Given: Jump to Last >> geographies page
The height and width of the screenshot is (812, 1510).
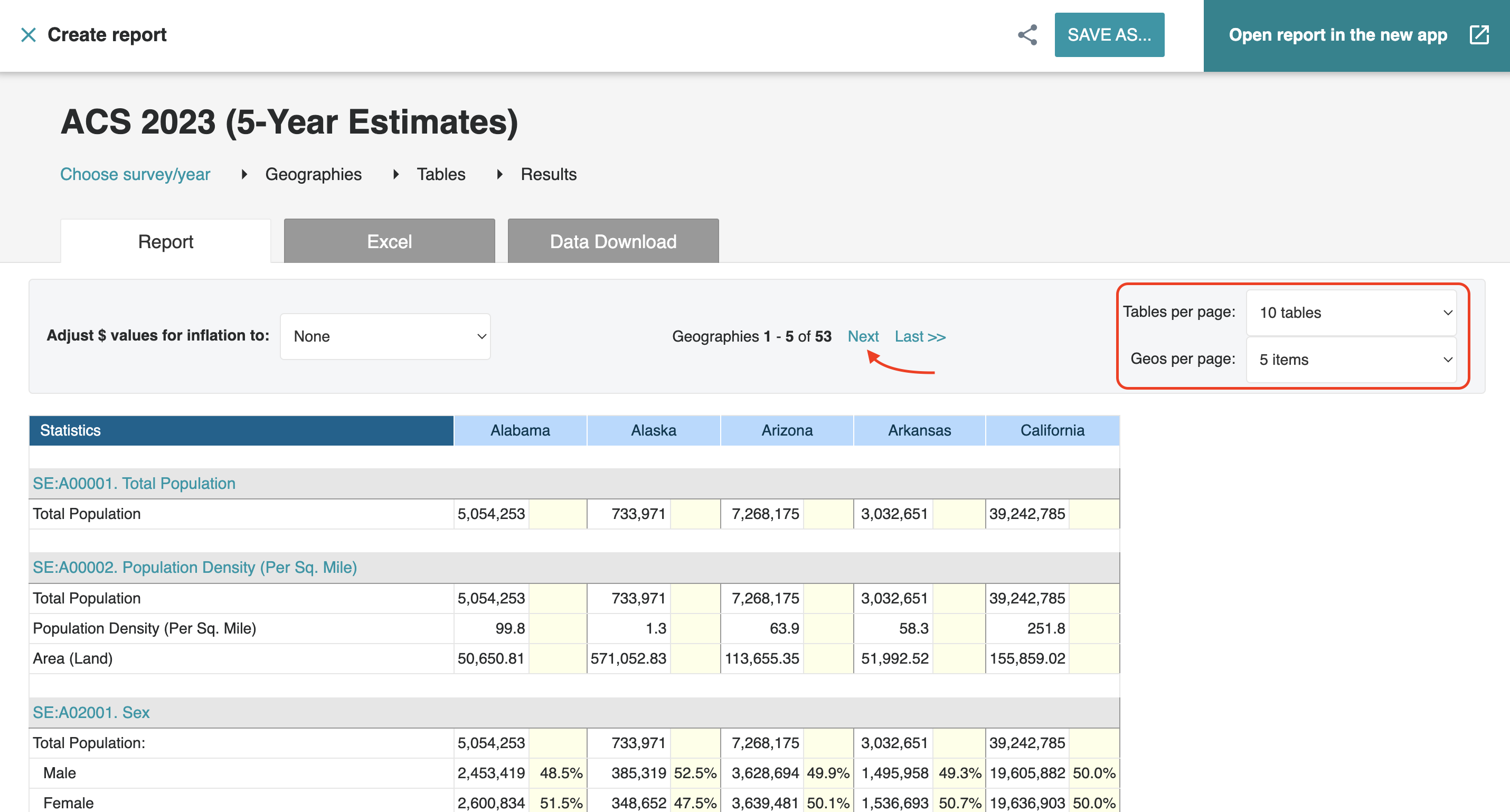Looking at the screenshot, I should [x=919, y=336].
